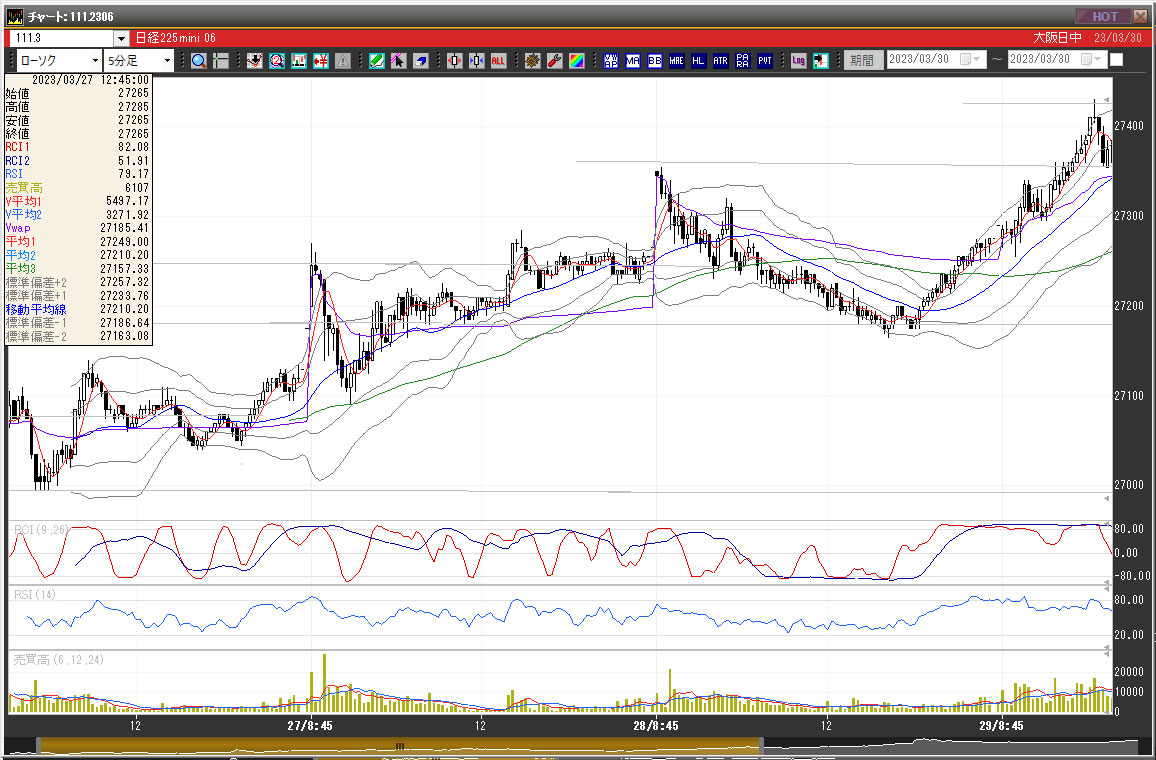Select the green pencil drawing tool
This screenshot has width=1156, height=760.
[x=377, y=60]
